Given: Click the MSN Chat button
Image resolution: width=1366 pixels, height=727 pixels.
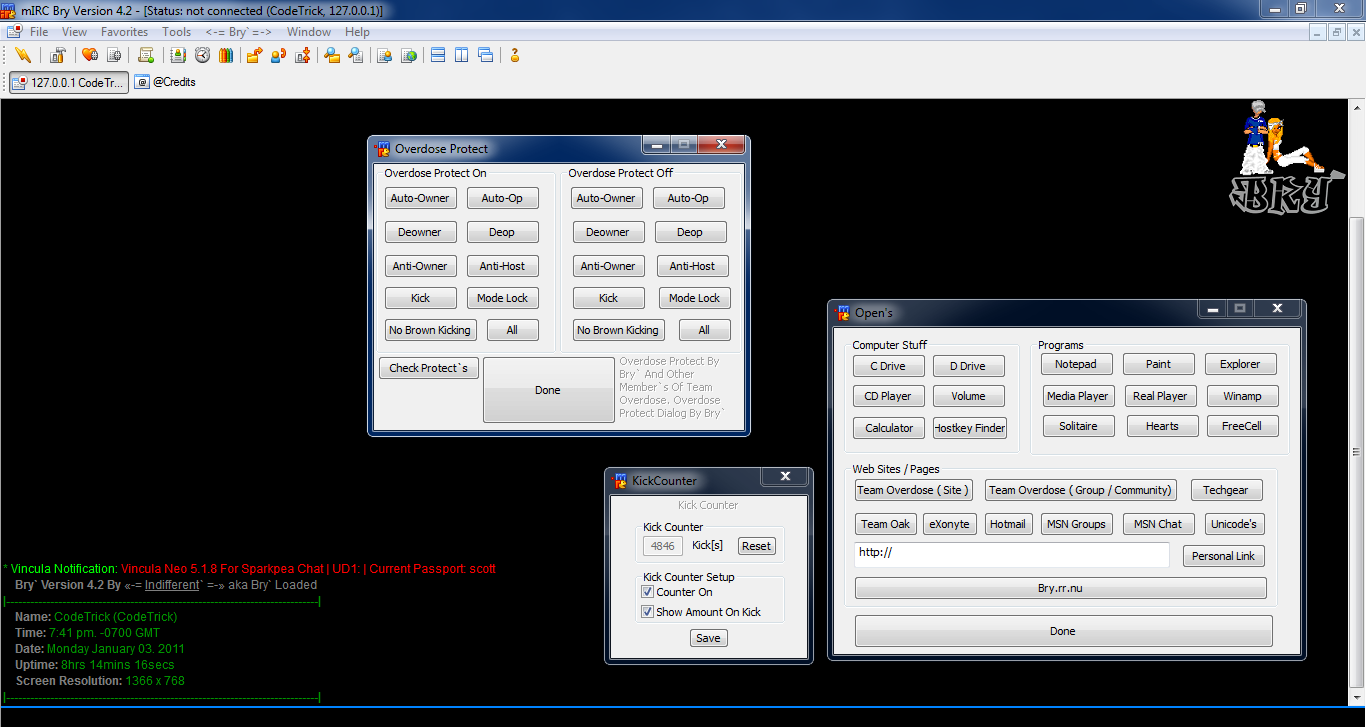Looking at the screenshot, I should point(1158,524).
